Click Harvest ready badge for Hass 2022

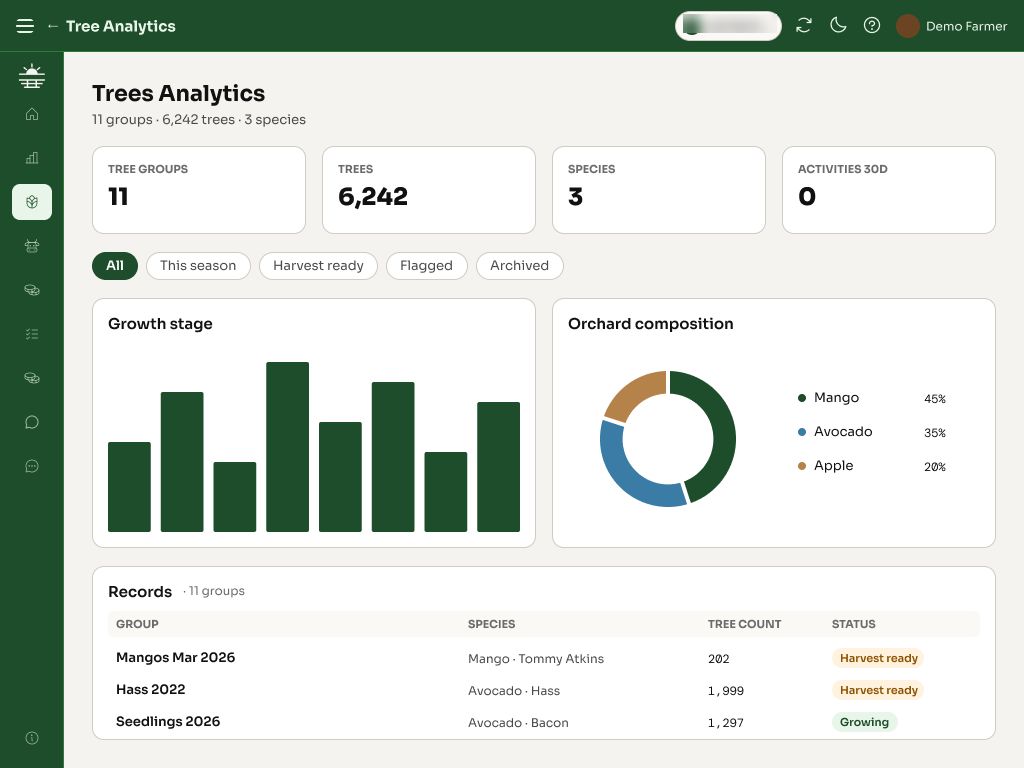click(x=878, y=690)
